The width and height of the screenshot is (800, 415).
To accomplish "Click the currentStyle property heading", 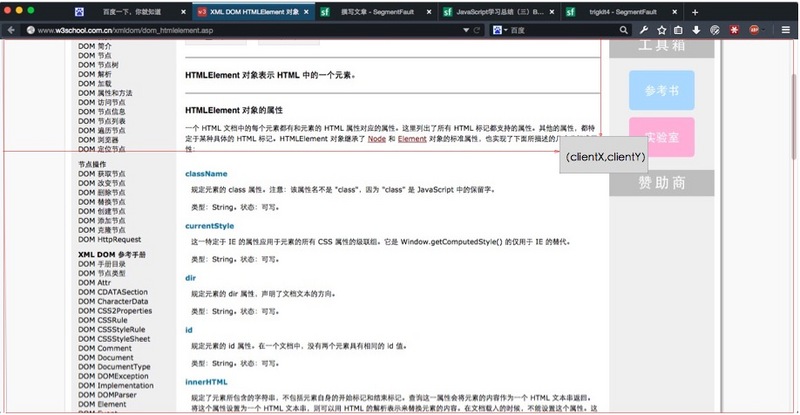I will click(209, 226).
